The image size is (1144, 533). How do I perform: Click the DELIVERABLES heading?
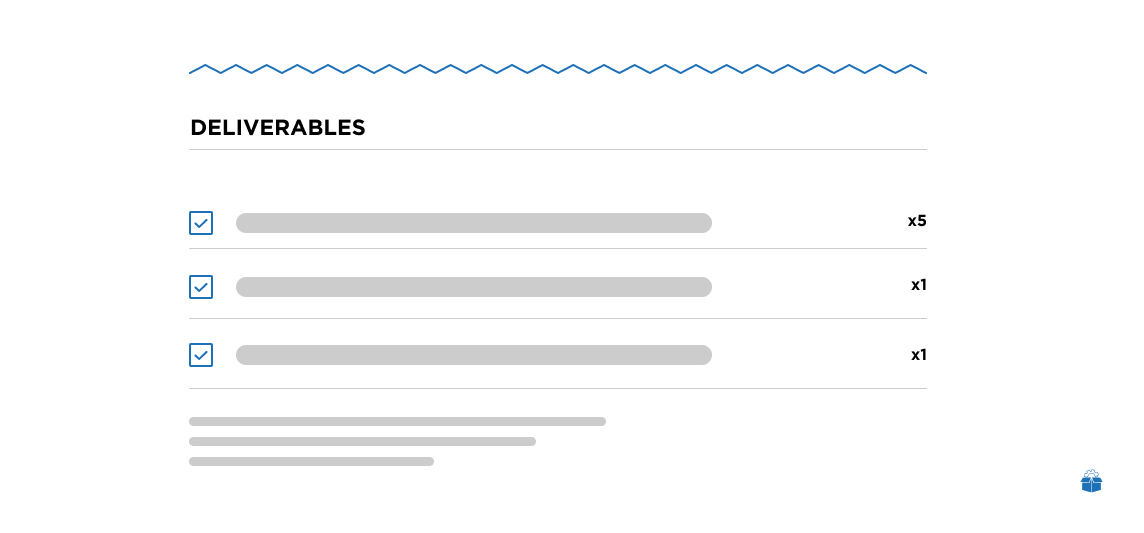pyautogui.click(x=277, y=128)
